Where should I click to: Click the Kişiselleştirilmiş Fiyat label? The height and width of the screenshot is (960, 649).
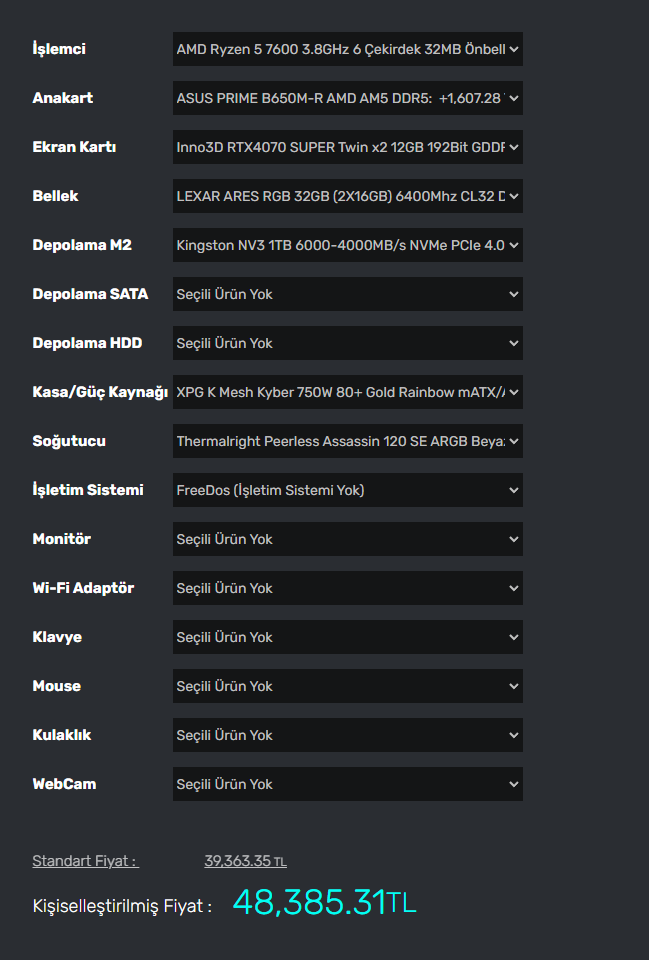[x=122, y=906]
